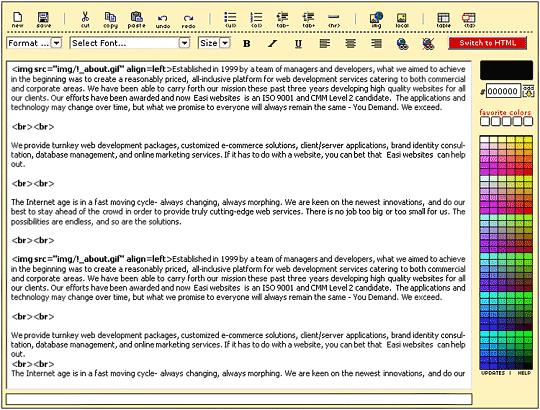The image size is (540, 410).
Task: Insert an ordered numbered list (ol)
Action: tap(256, 20)
